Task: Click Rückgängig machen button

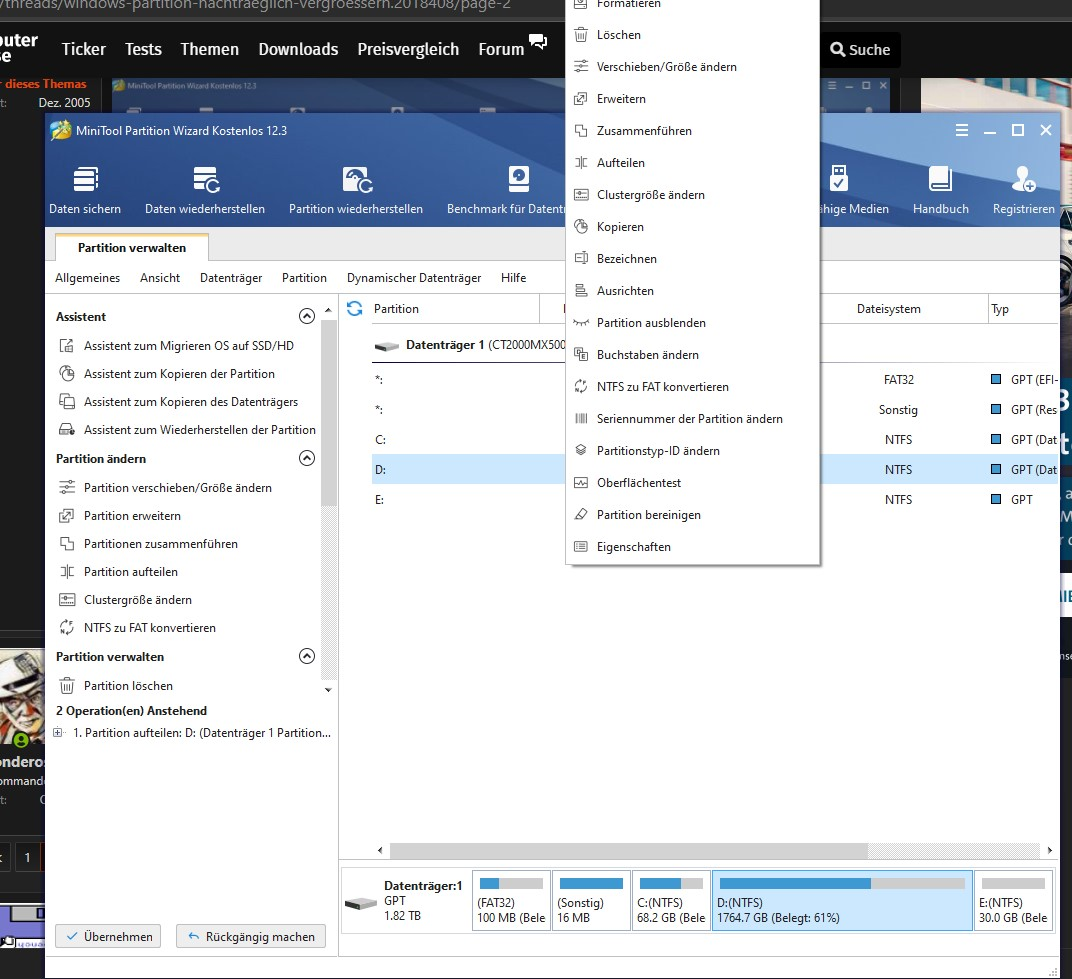Action: tap(251, 937)
